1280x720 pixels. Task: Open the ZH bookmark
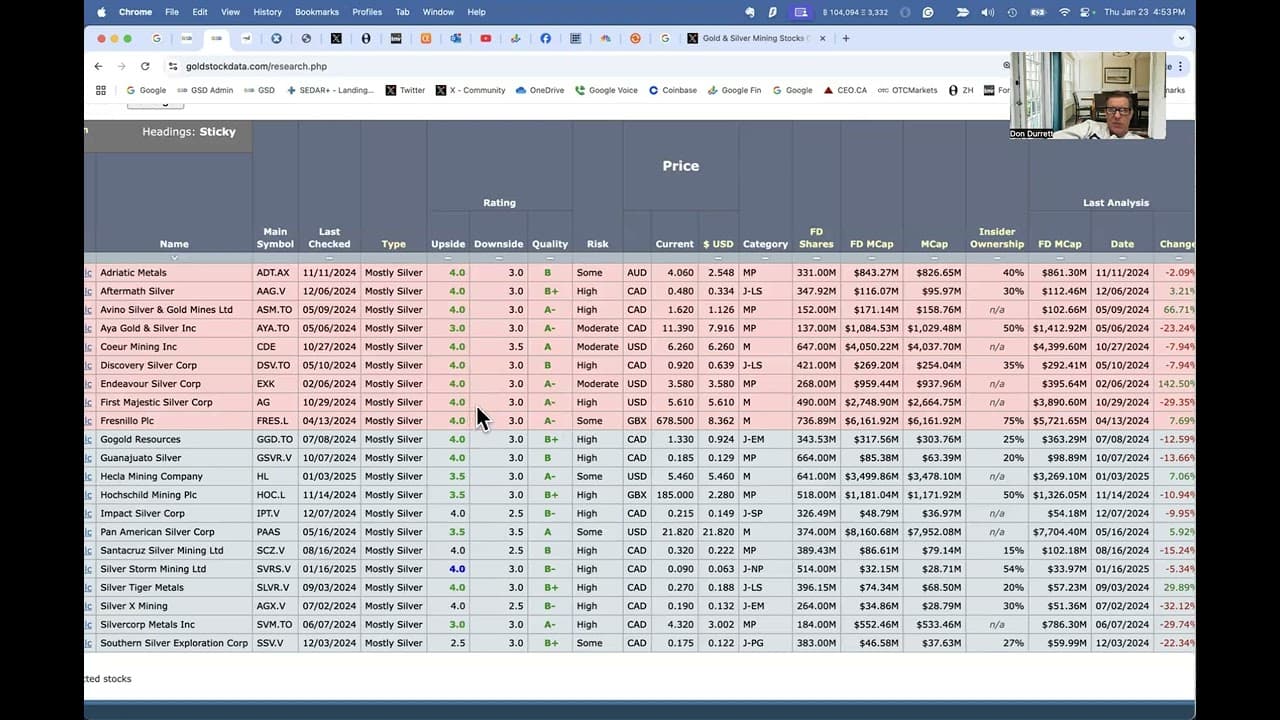click(961, 90)
